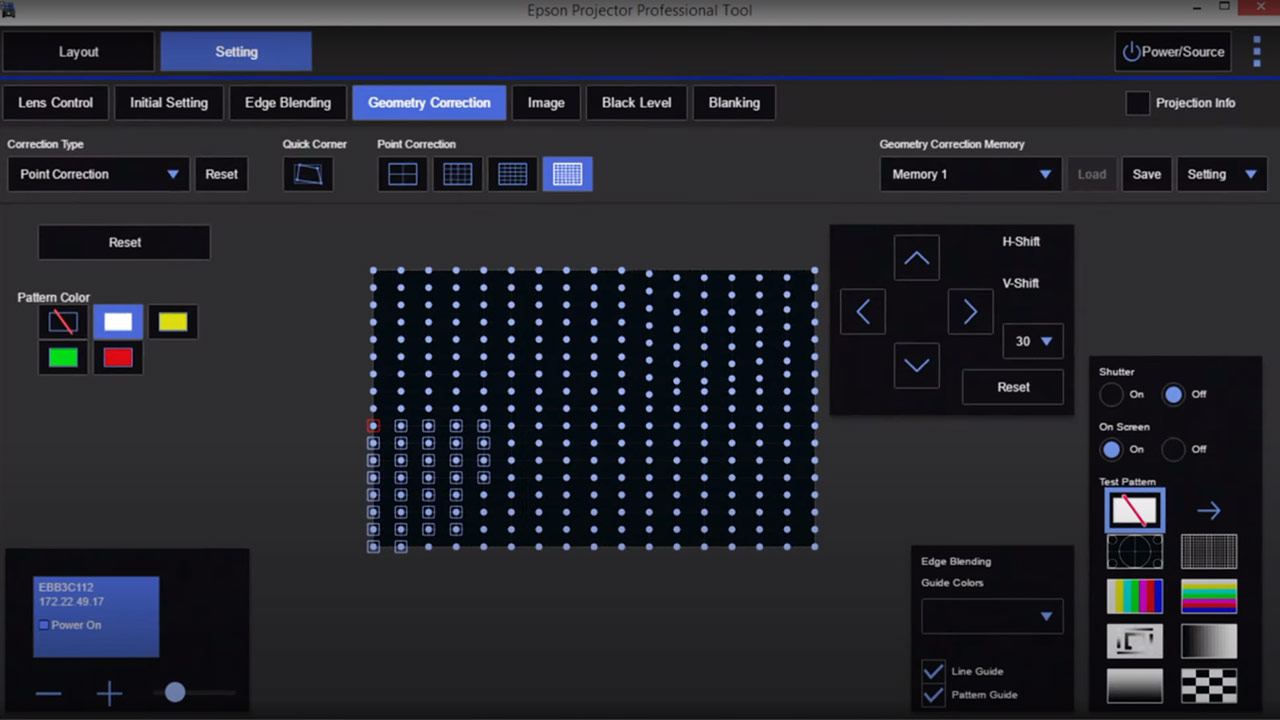
Task: Select the coarsest point correction grid icon
Action: coord(402,174)
